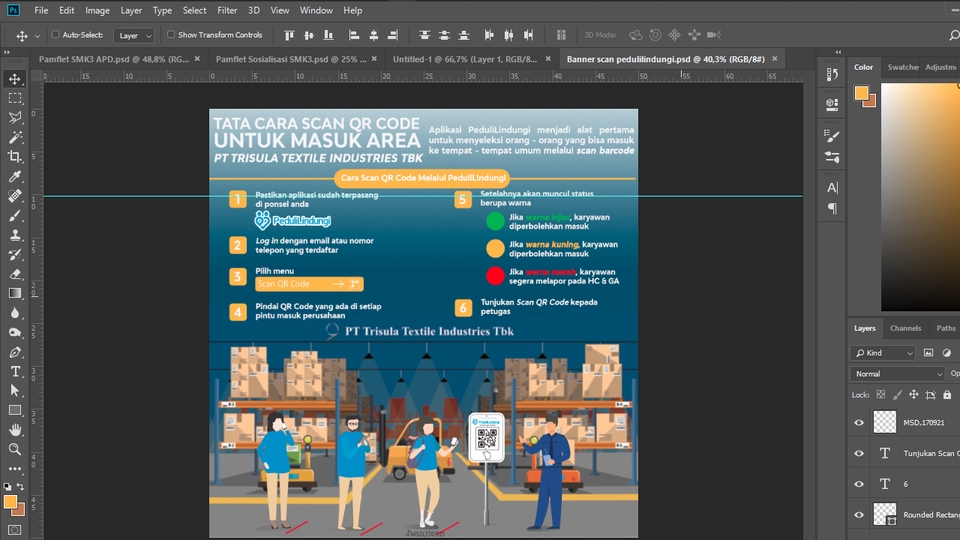Switch to Pamflet SMK3 APD.psd tab
Screen dimensions: 960x540
tap(113, 59)
